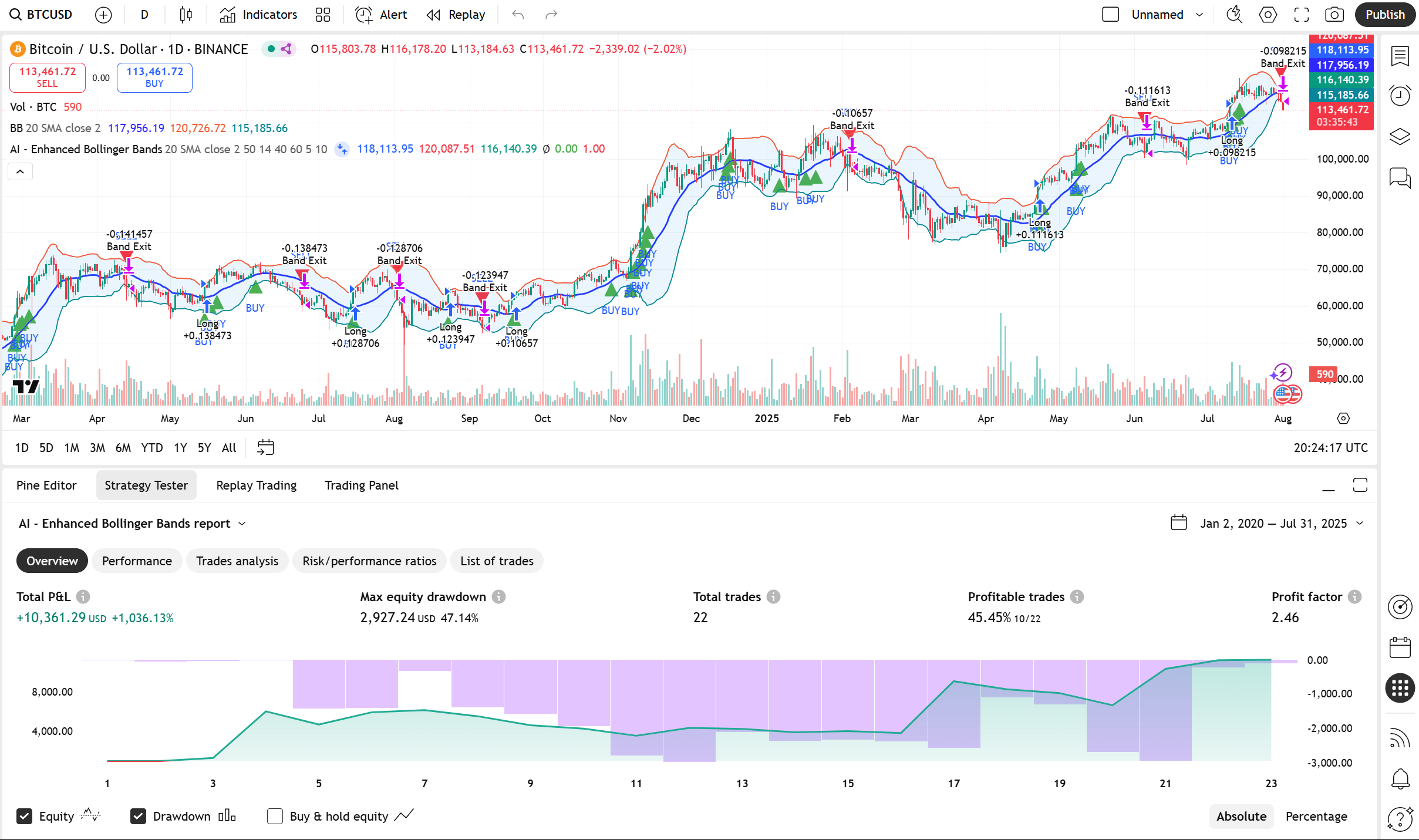
Task: Open the Risk/performance ratios tab
Action: [369, 561]
